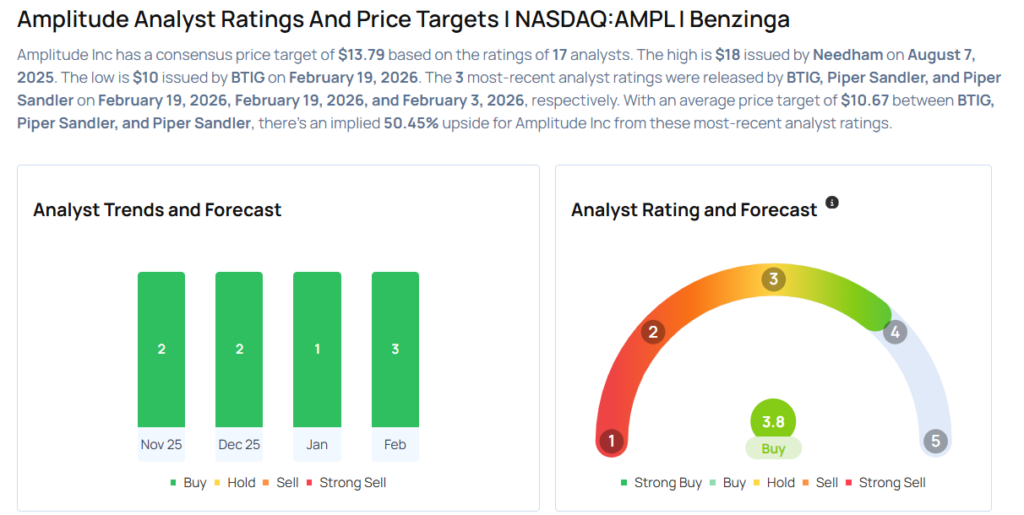
Task: Click the Feb green bar
Action: [x=395, y=349]
